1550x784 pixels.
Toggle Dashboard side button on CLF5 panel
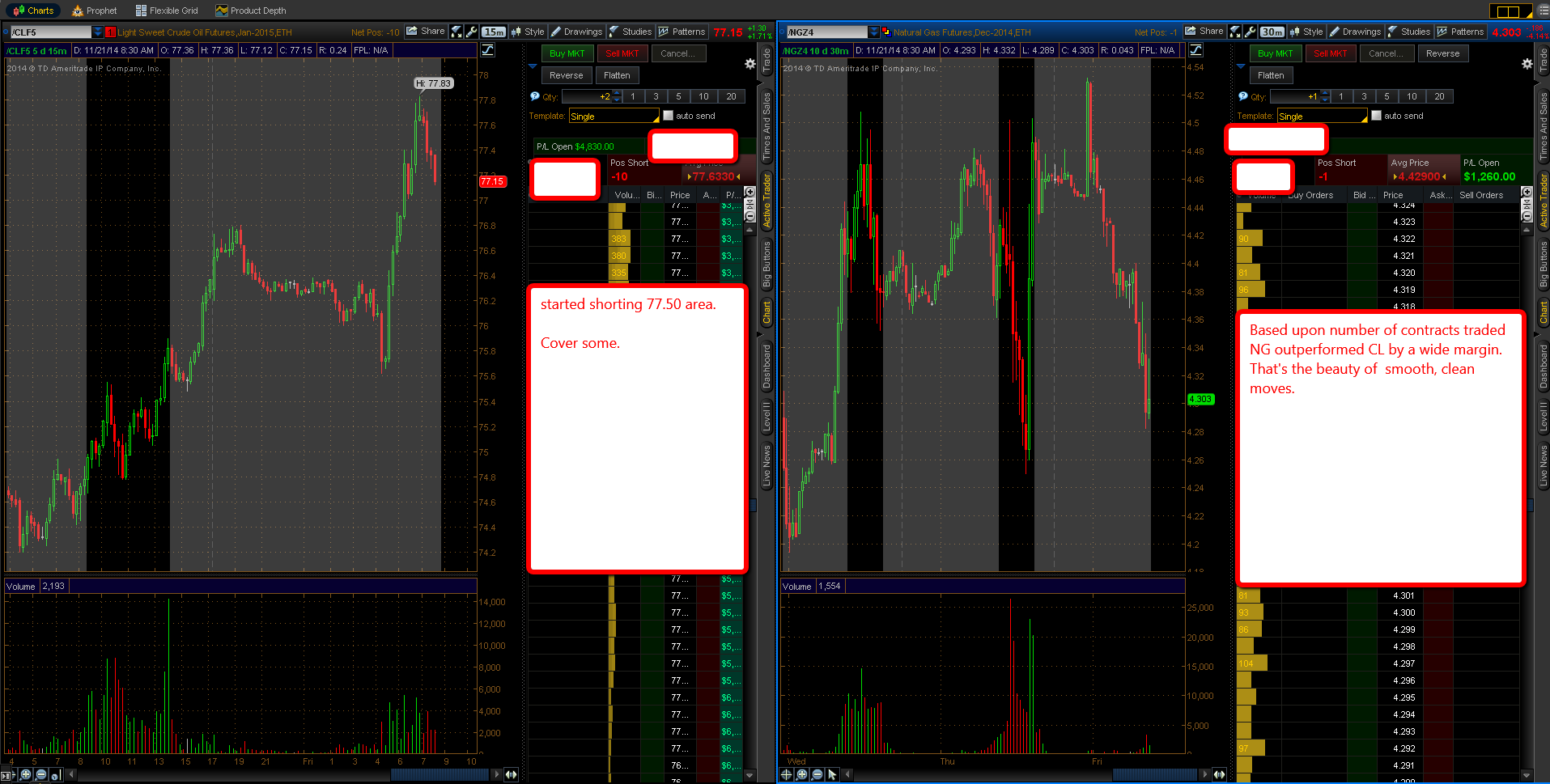tap(767, 367)
